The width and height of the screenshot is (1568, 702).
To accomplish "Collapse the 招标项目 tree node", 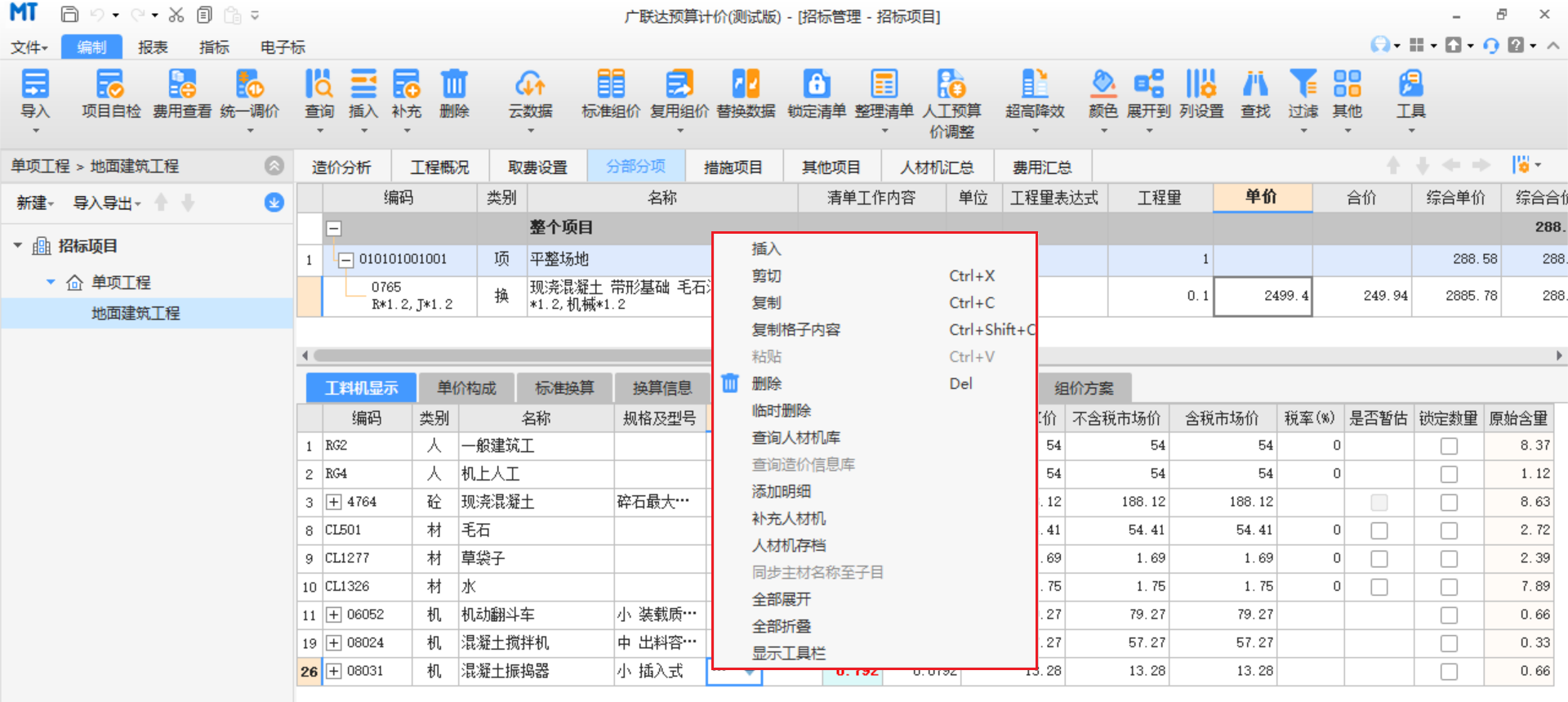I will tap(18, 246).
